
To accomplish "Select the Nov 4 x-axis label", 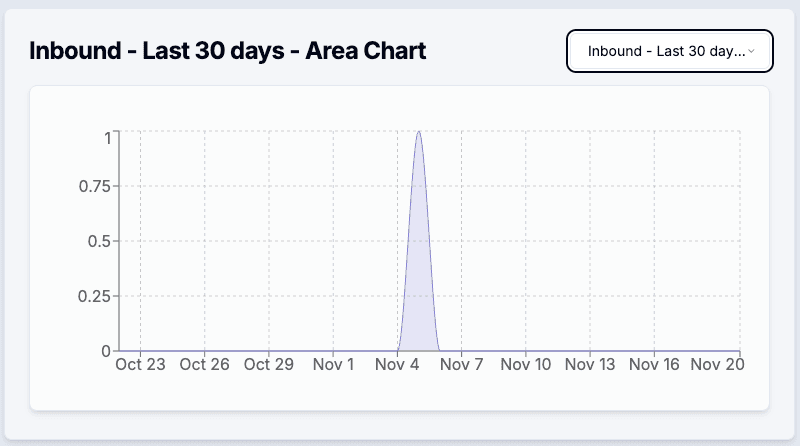I will pyautogui.click(x=397, y=365).
